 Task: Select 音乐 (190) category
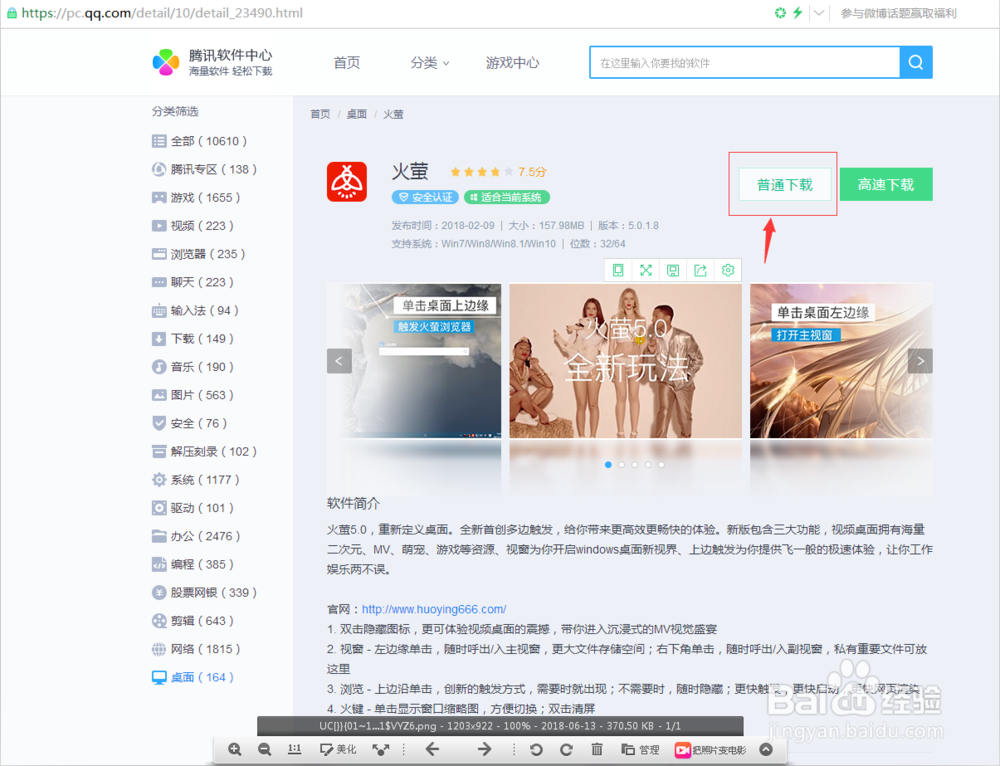(193, 367)
